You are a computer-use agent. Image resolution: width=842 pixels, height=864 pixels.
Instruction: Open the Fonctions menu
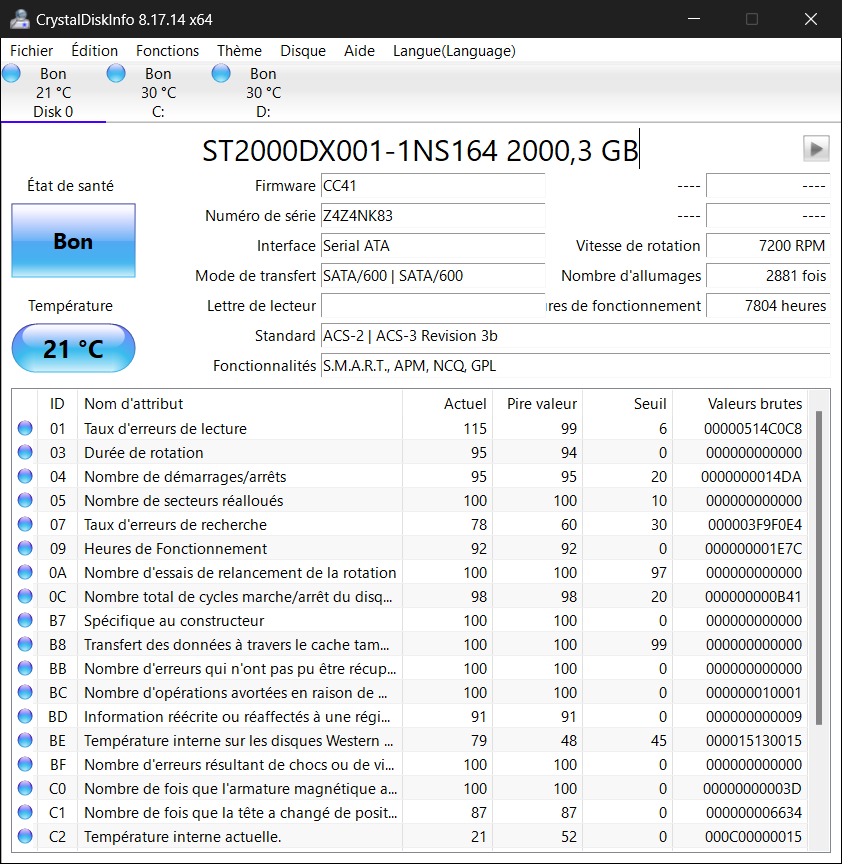tap(167, 51)
